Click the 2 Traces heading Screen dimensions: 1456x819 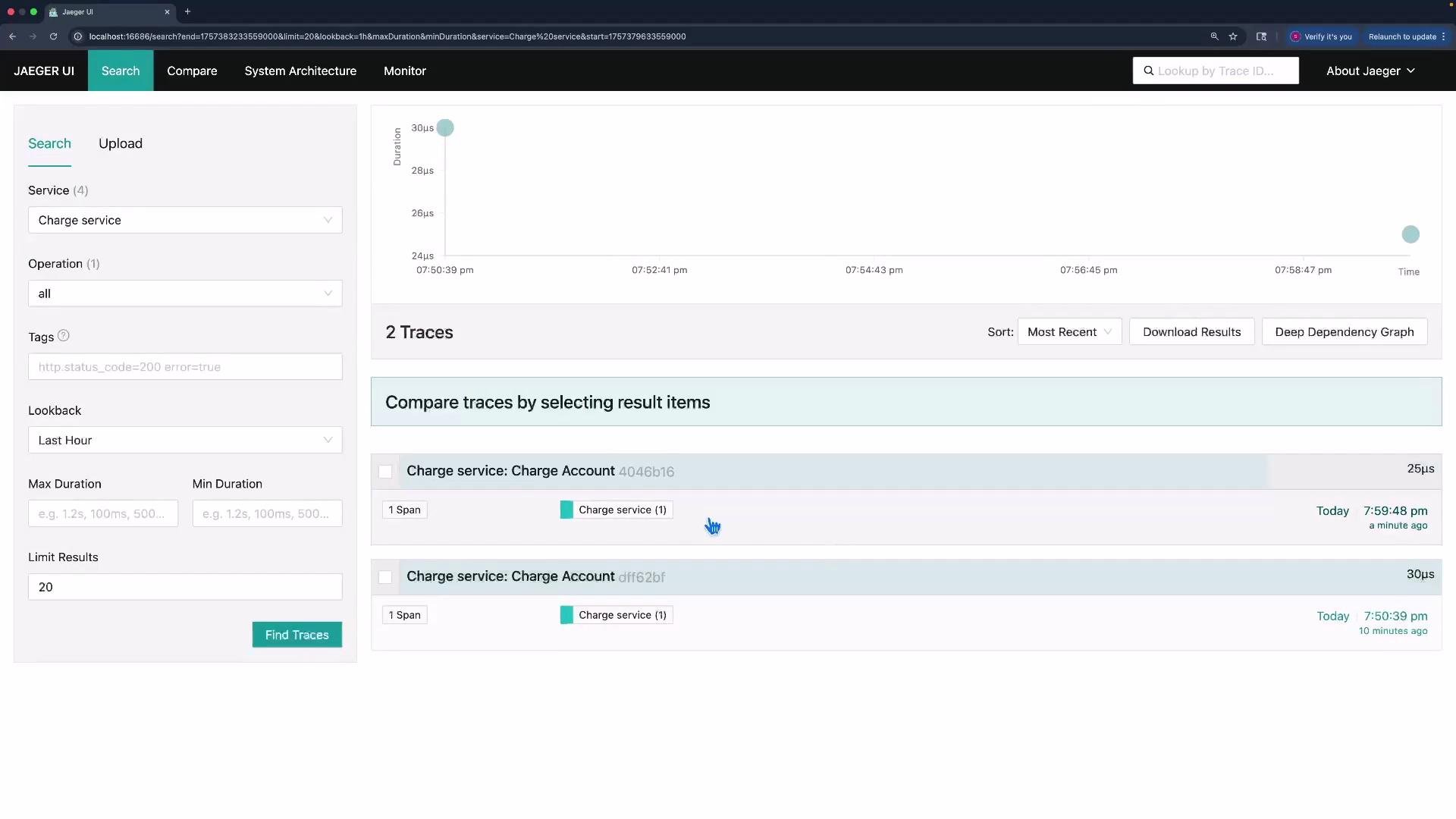pyautogui.click(x=419, y=332)
